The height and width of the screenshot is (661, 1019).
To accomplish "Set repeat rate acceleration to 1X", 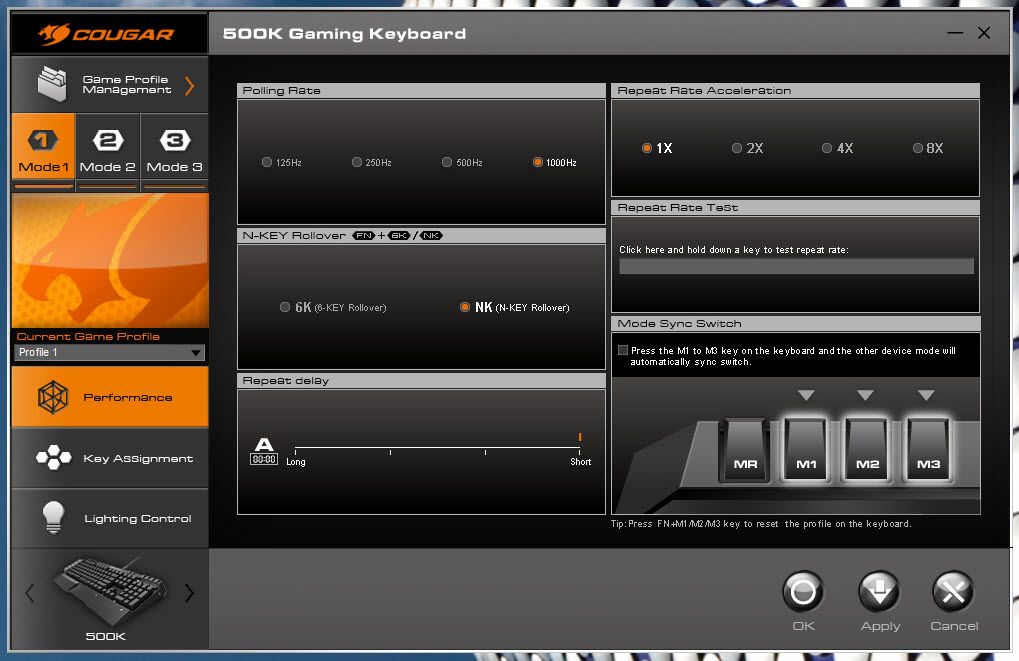I will 647,148.
